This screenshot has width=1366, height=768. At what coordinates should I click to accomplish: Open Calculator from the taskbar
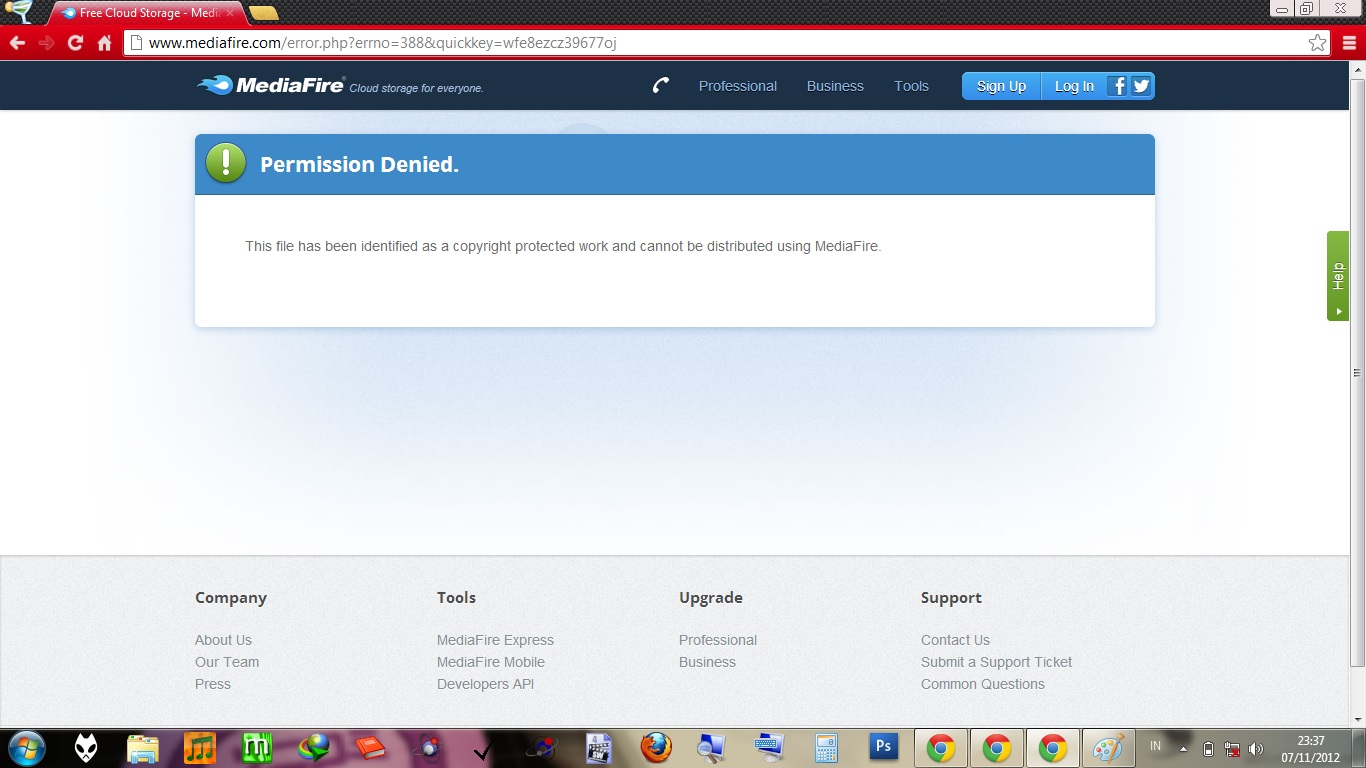pos(826,748)
